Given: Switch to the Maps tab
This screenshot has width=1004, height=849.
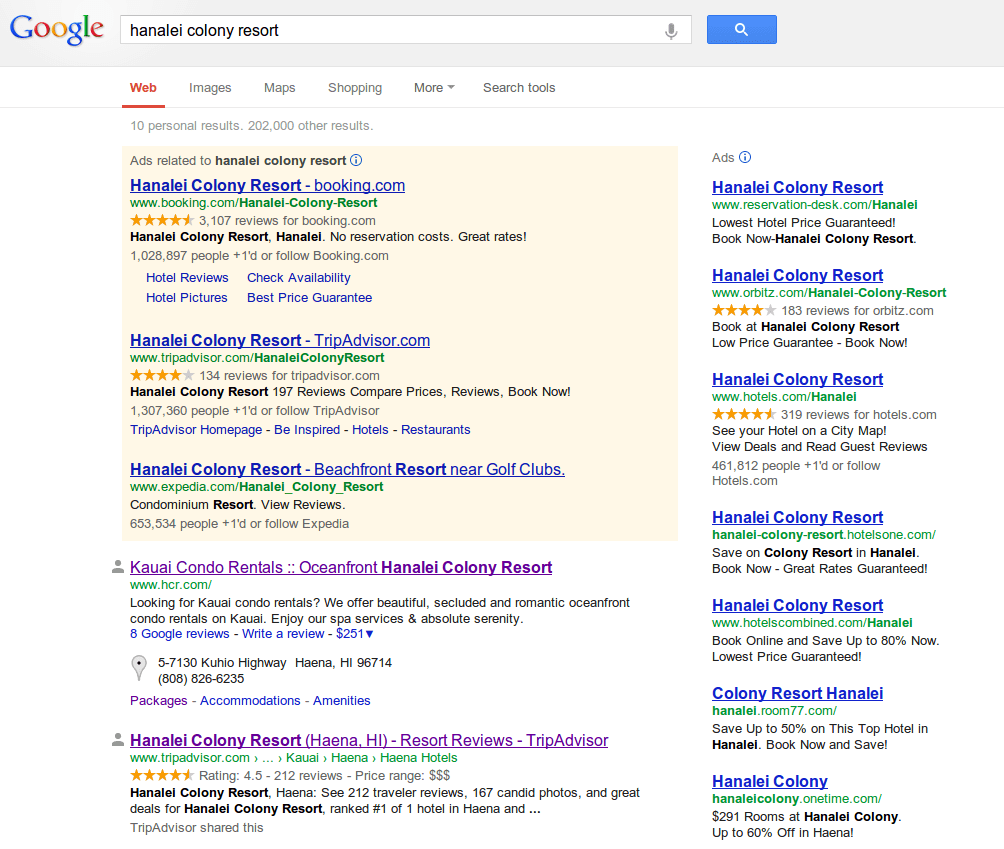Looking at the screenshot, I should coord(279,88).
